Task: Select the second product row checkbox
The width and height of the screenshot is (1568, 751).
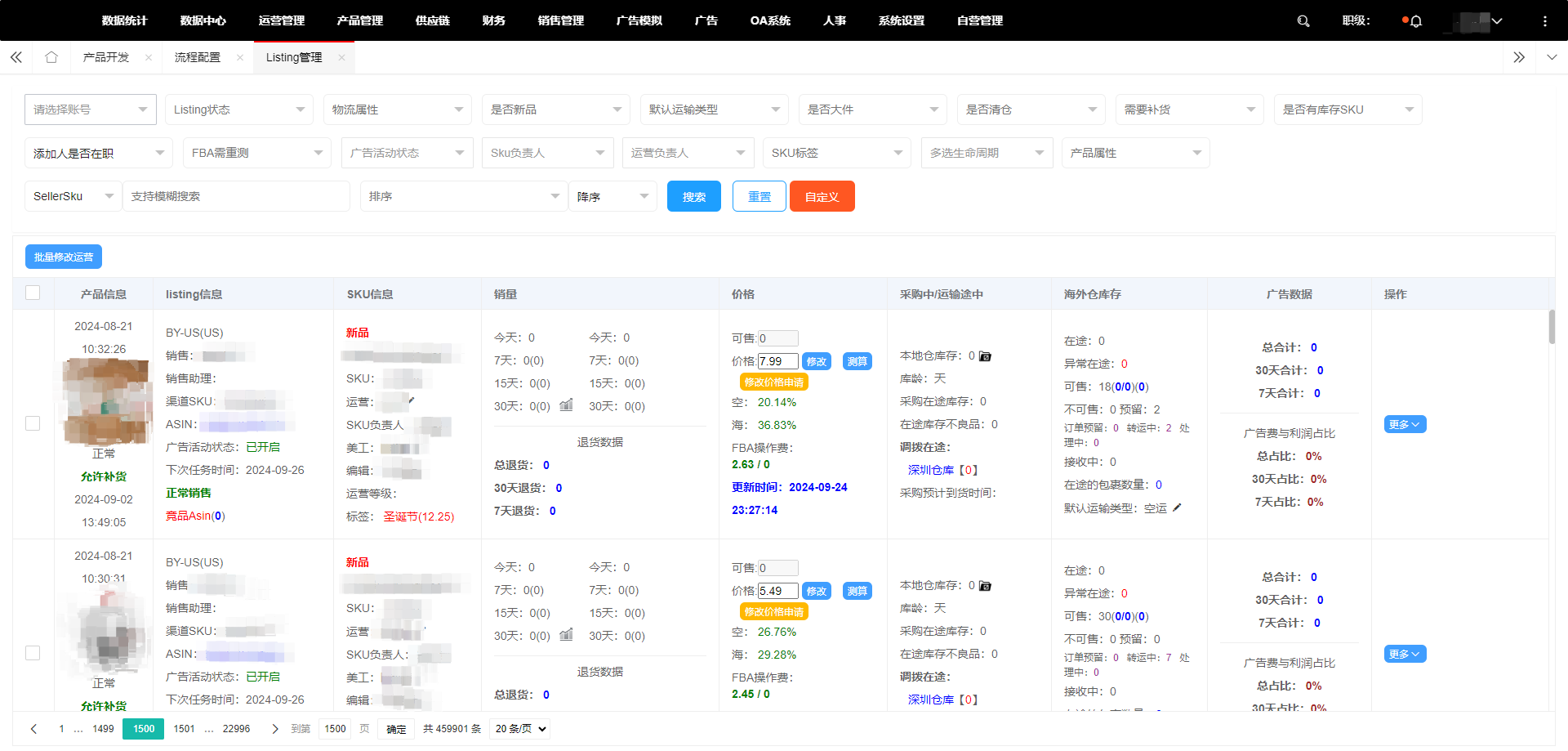Action: pyautogui.click(x=33, y=653)
